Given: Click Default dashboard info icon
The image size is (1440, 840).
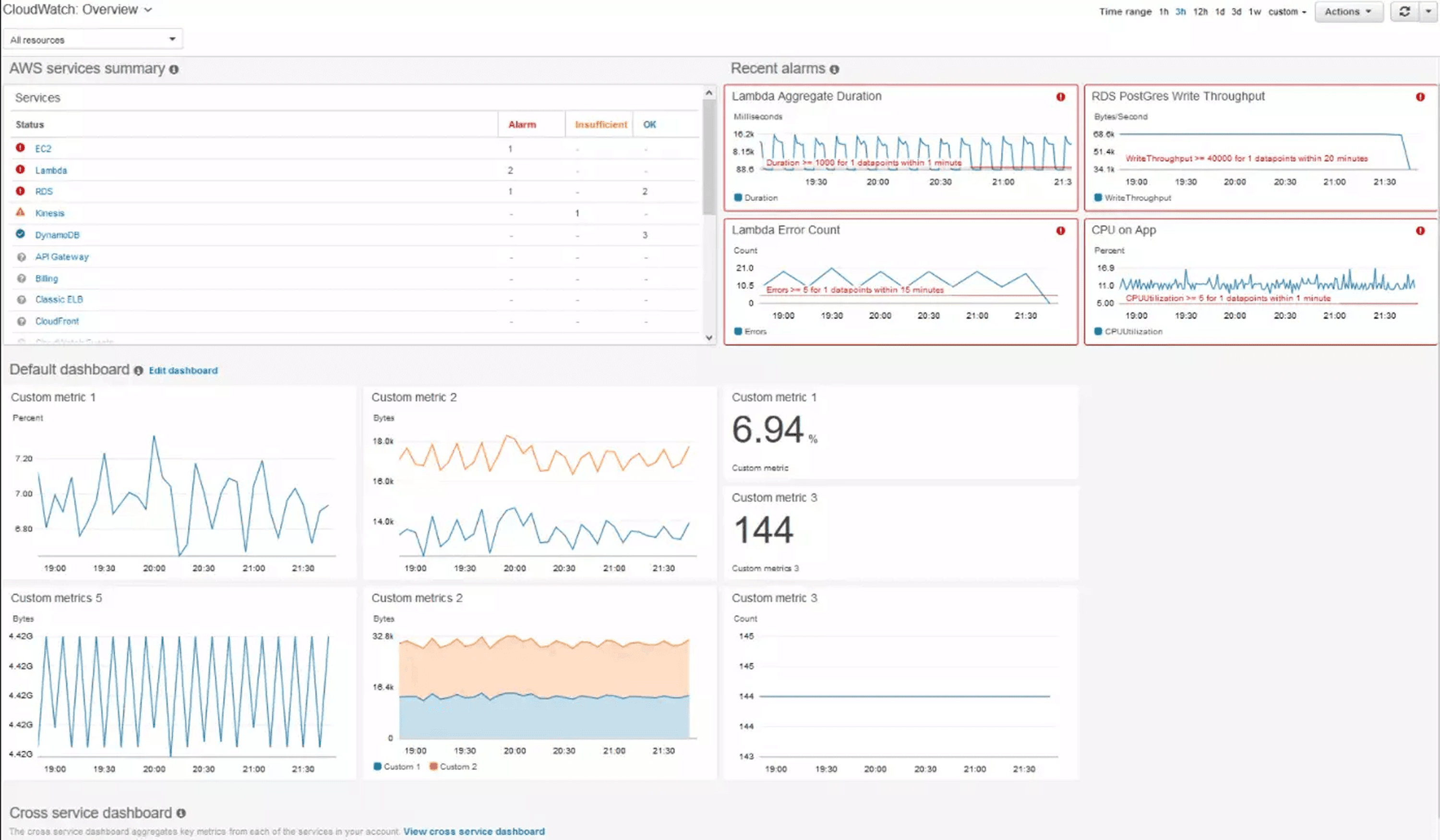Looking at the screenshot, I should [138, 371].
